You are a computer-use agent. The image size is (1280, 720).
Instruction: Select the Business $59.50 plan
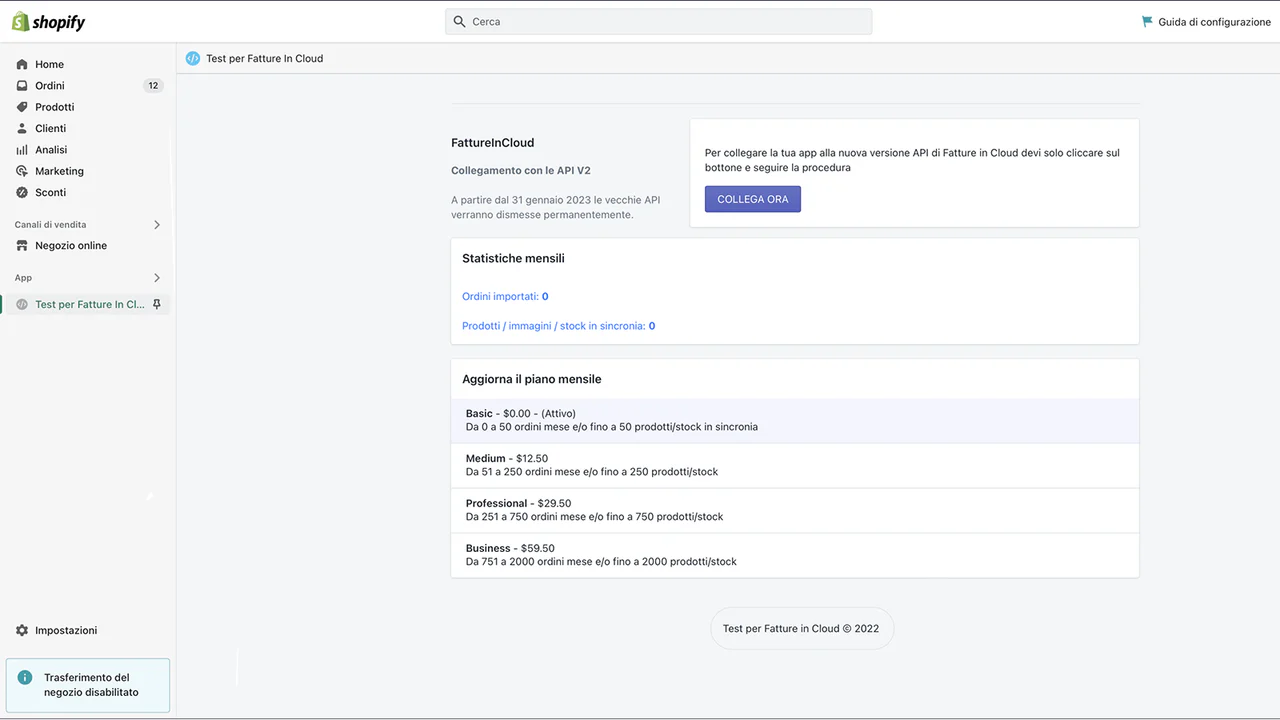(x=795, y=555)
